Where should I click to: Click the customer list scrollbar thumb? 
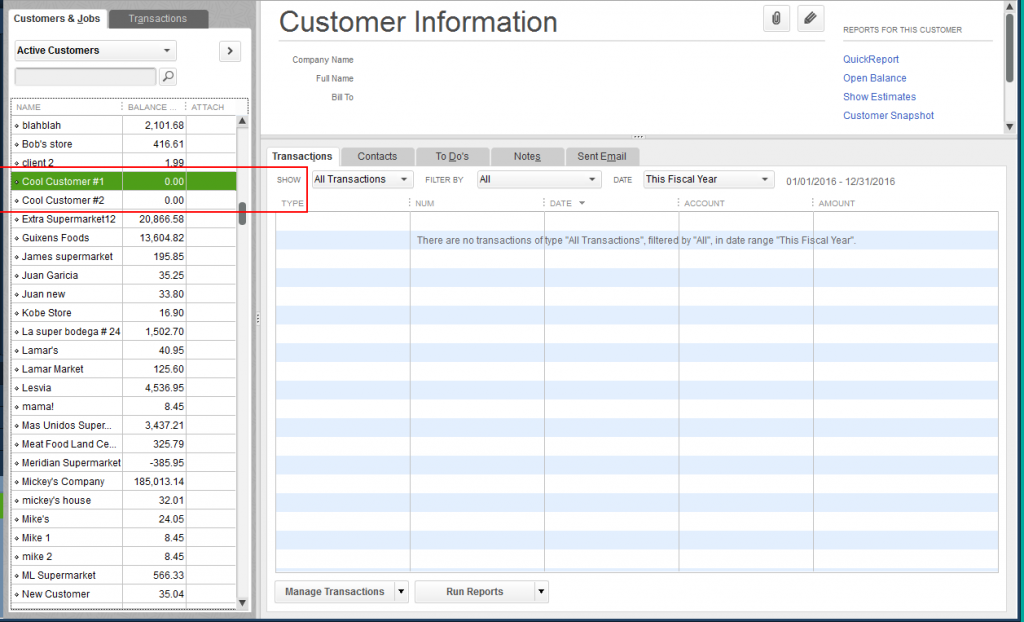coord(242,214)
